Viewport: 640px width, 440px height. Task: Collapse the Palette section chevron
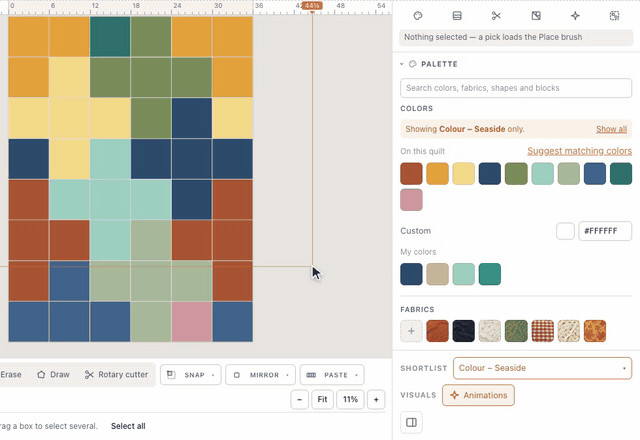tap(402, 64)
